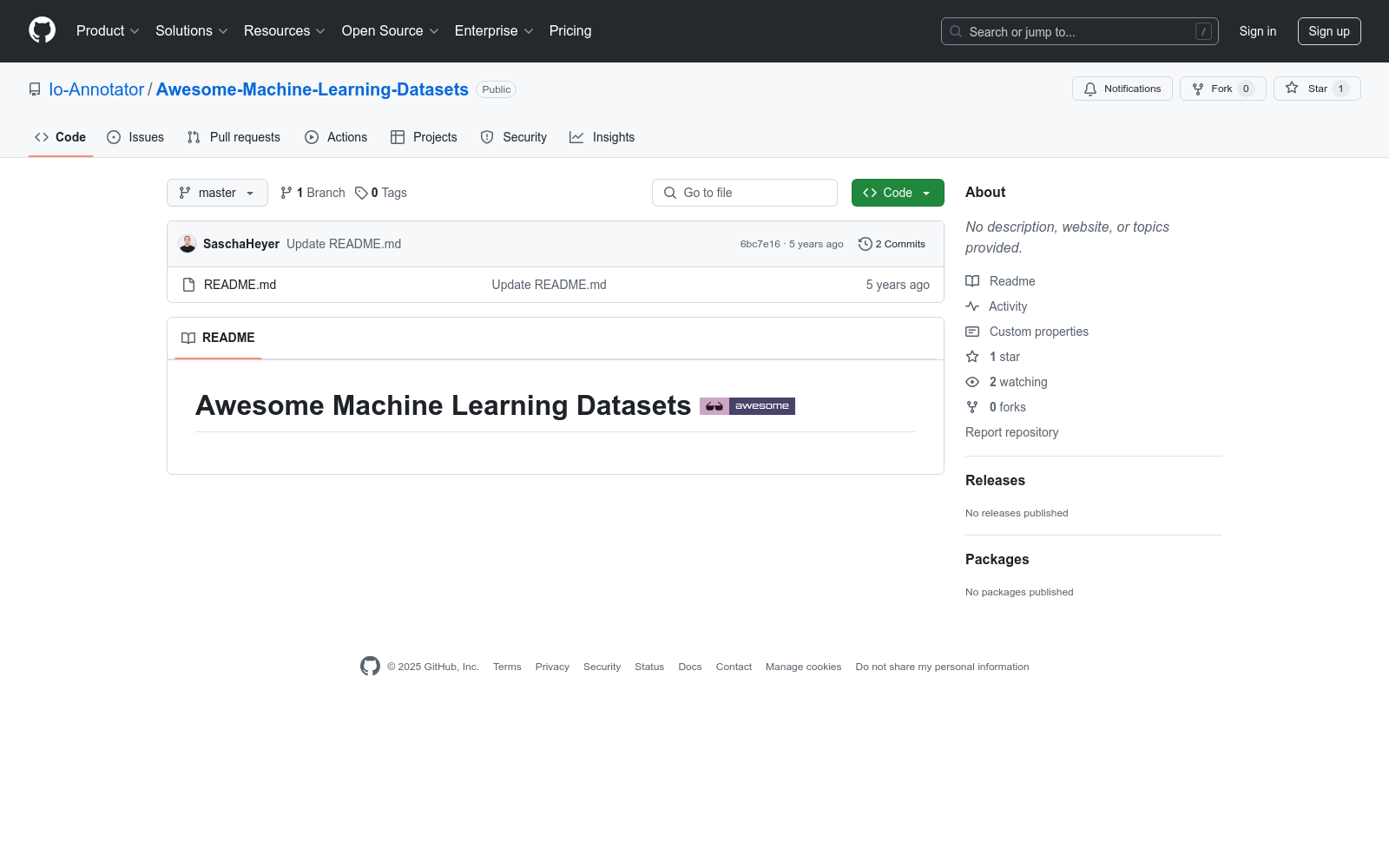Click the Notifications bell button
The width and height of the screenshot is (1389, 868).
pos(1122,89)
